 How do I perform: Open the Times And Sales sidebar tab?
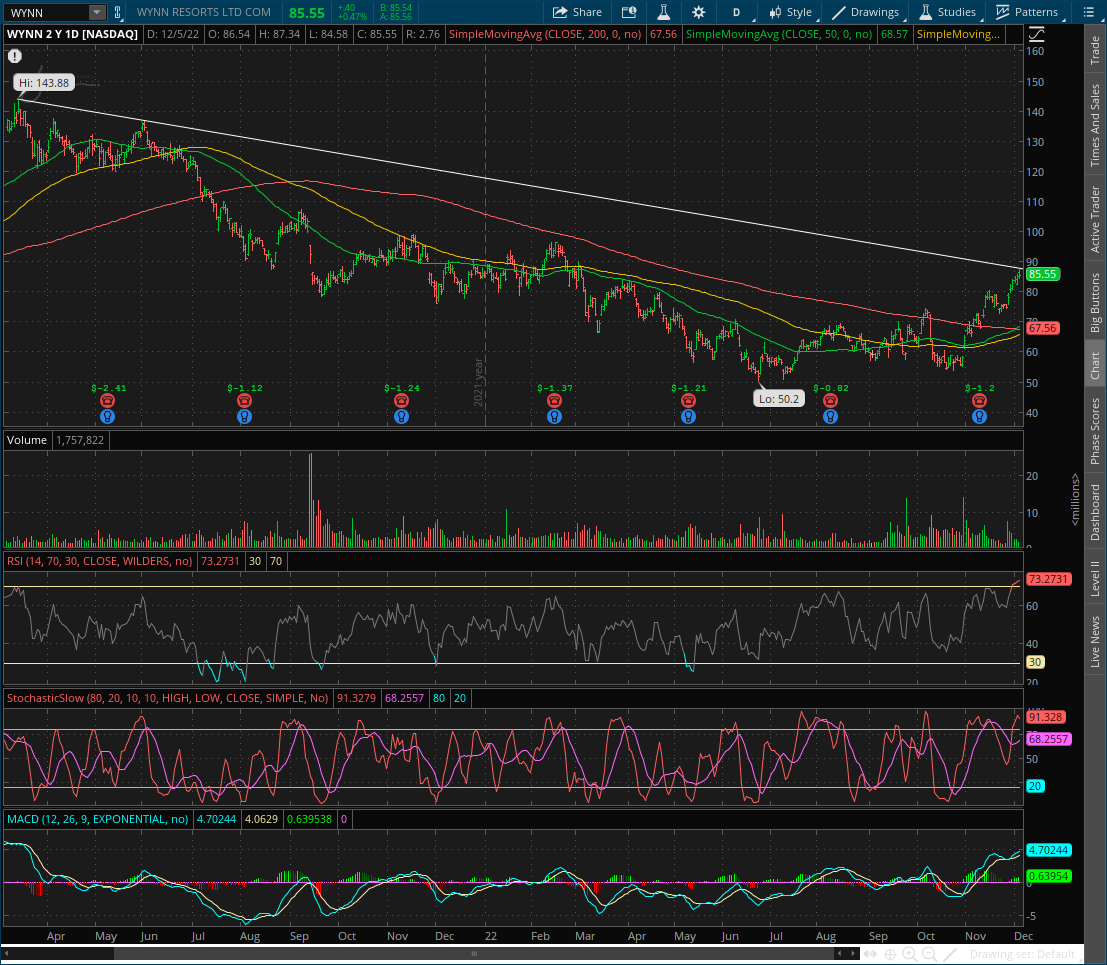(x=1095, y=125)
